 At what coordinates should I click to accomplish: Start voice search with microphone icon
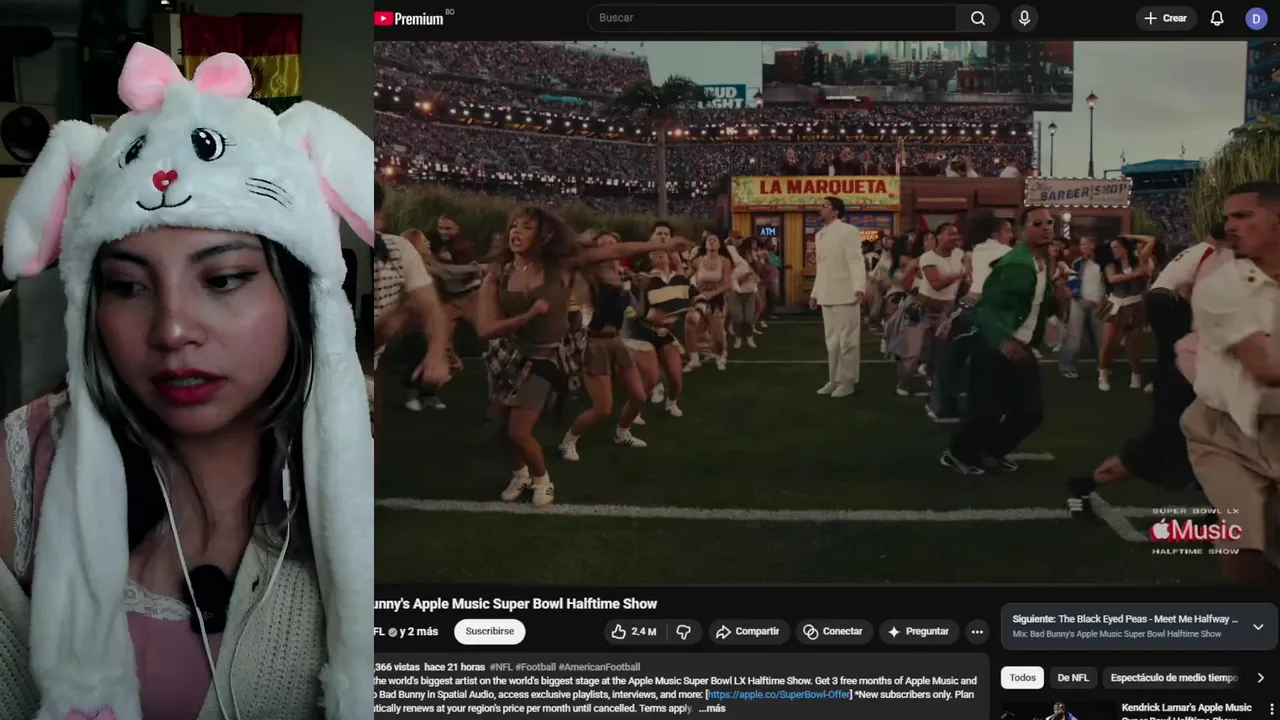pos(1024,18)
